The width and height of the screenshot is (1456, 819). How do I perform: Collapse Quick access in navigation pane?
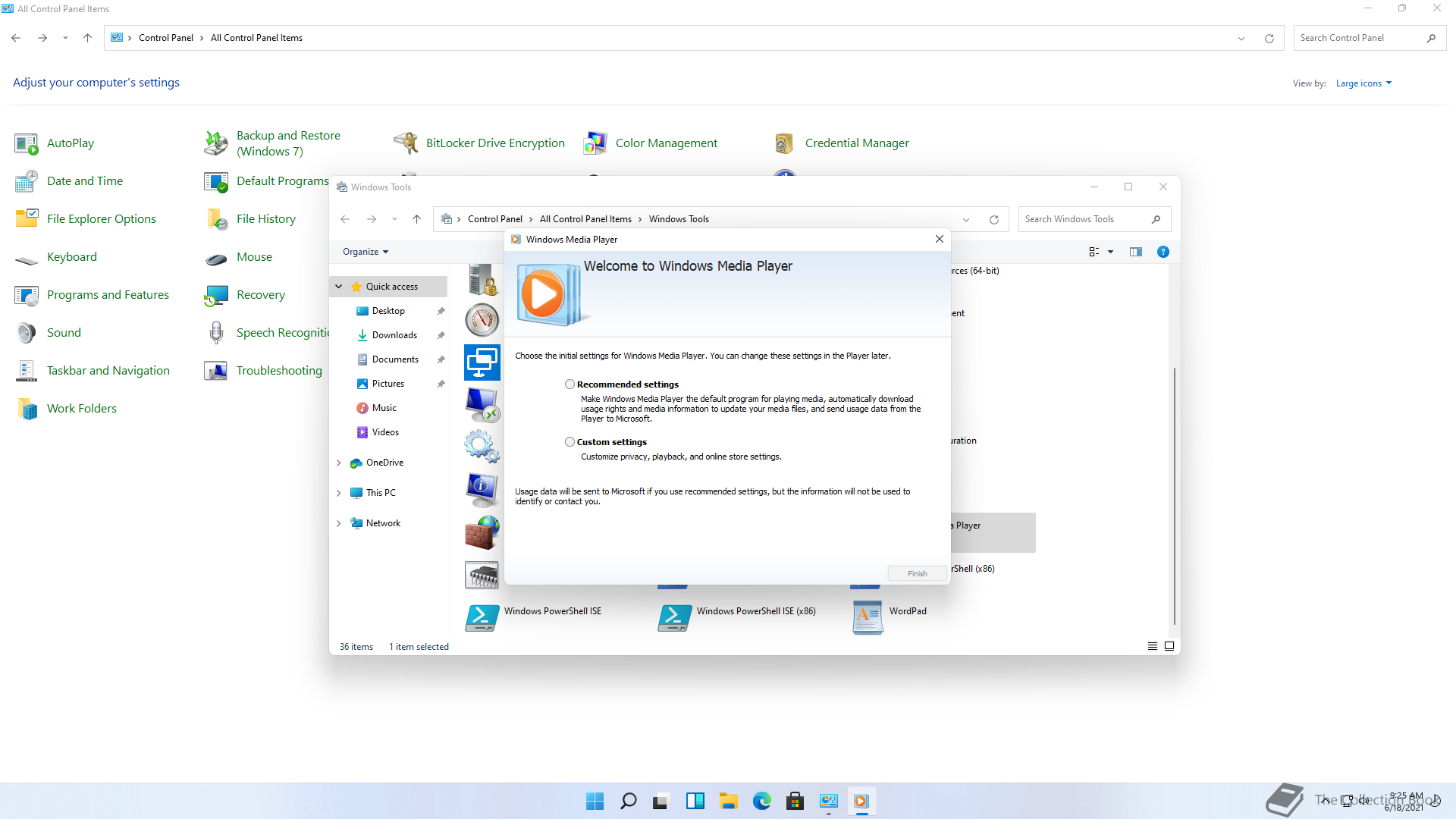pos(339,287)
